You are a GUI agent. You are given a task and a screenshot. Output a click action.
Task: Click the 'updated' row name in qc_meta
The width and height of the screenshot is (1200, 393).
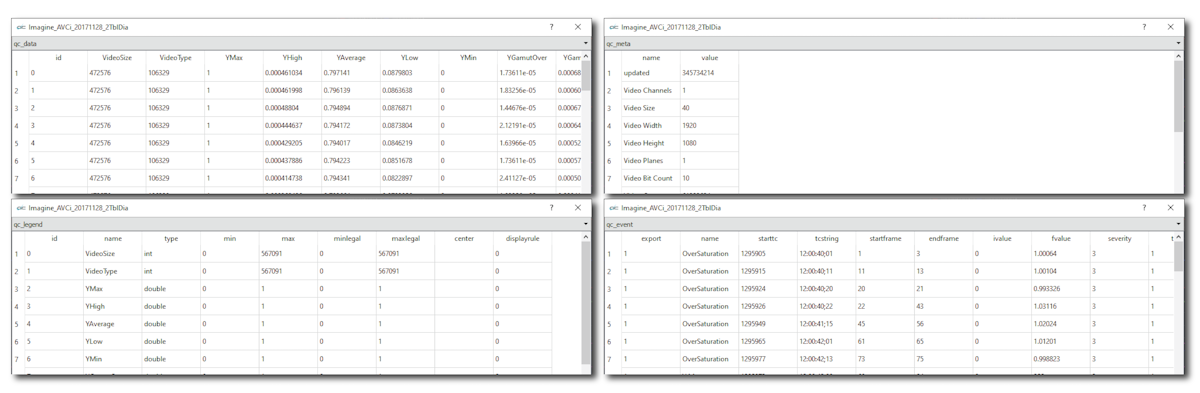[651, 73]
